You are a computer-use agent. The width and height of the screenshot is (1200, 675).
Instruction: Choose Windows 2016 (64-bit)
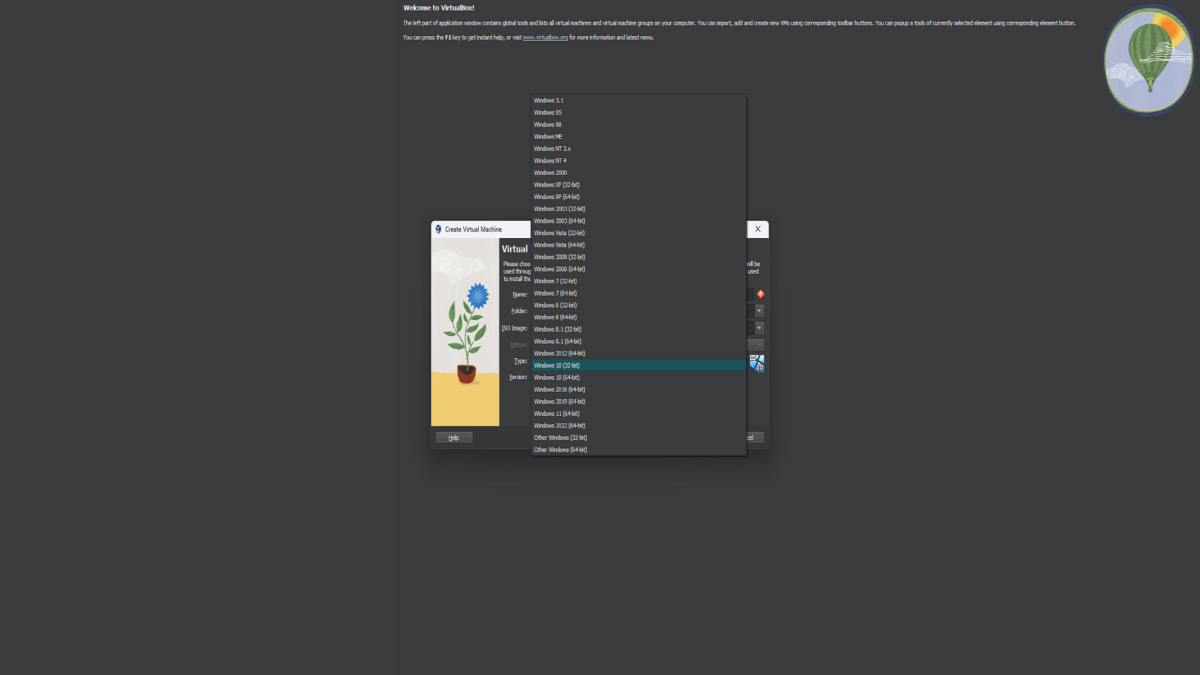pyautogui.click(x=639, y=389)
